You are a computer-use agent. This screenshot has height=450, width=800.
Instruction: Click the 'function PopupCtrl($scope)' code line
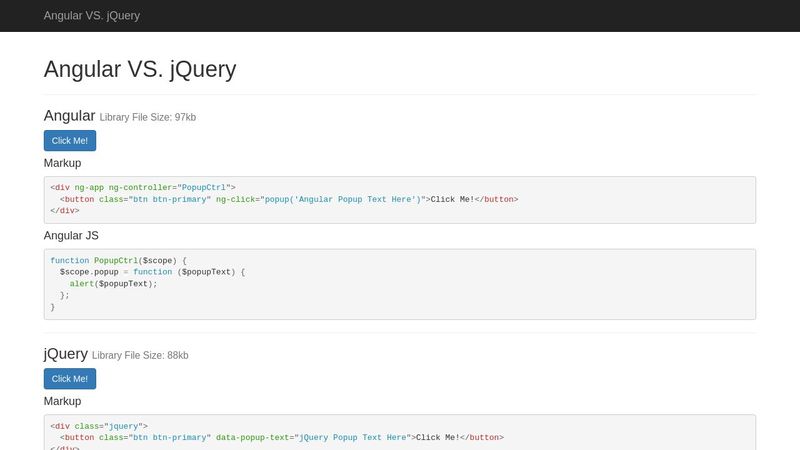click(x=118, y=261)
